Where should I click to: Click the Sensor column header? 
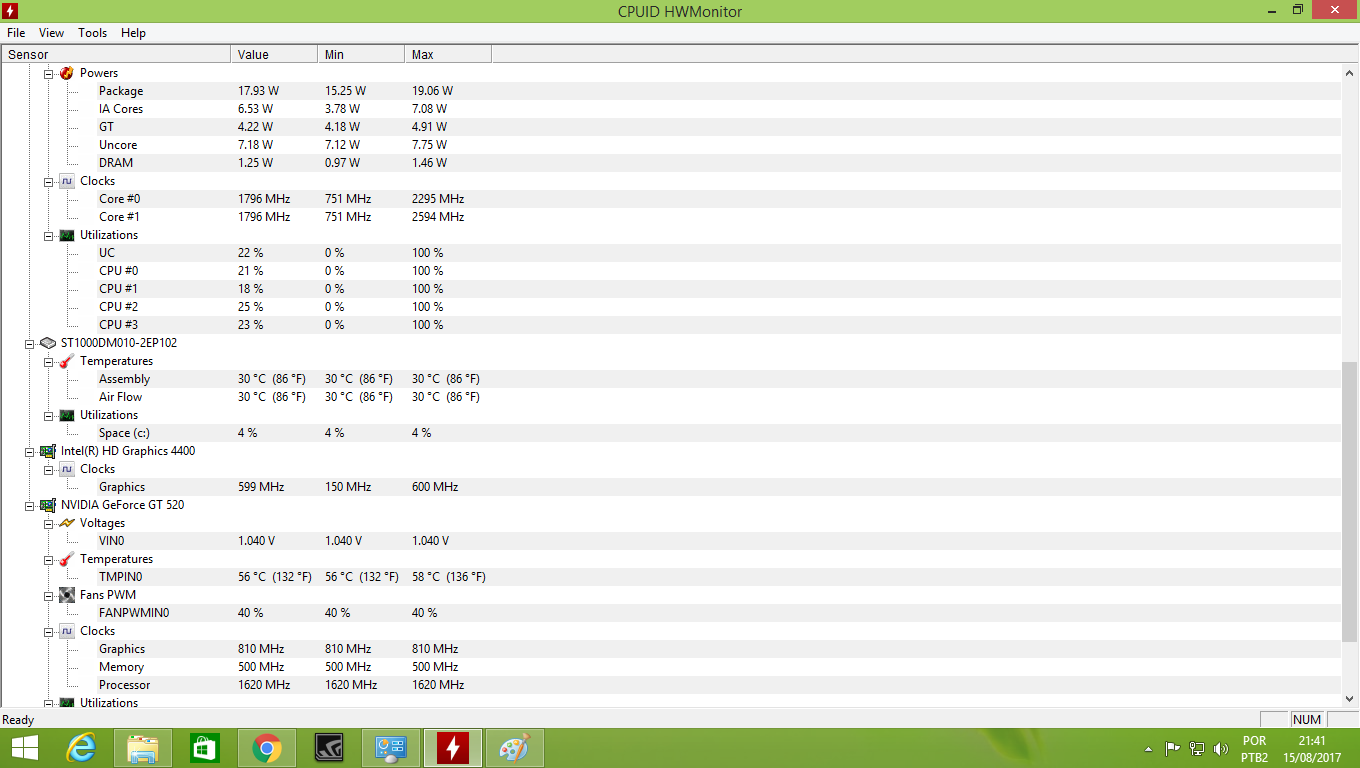coord(116,54)
